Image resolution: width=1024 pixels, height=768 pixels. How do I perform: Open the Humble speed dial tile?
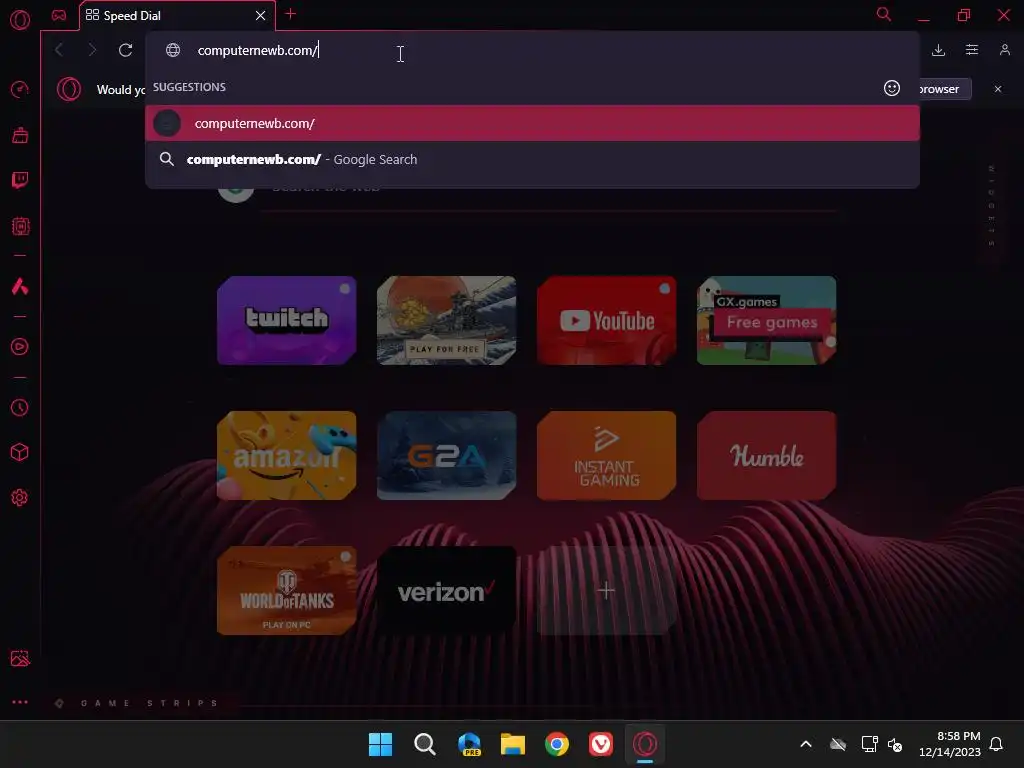pyautogui.click(x=767, y=455)
